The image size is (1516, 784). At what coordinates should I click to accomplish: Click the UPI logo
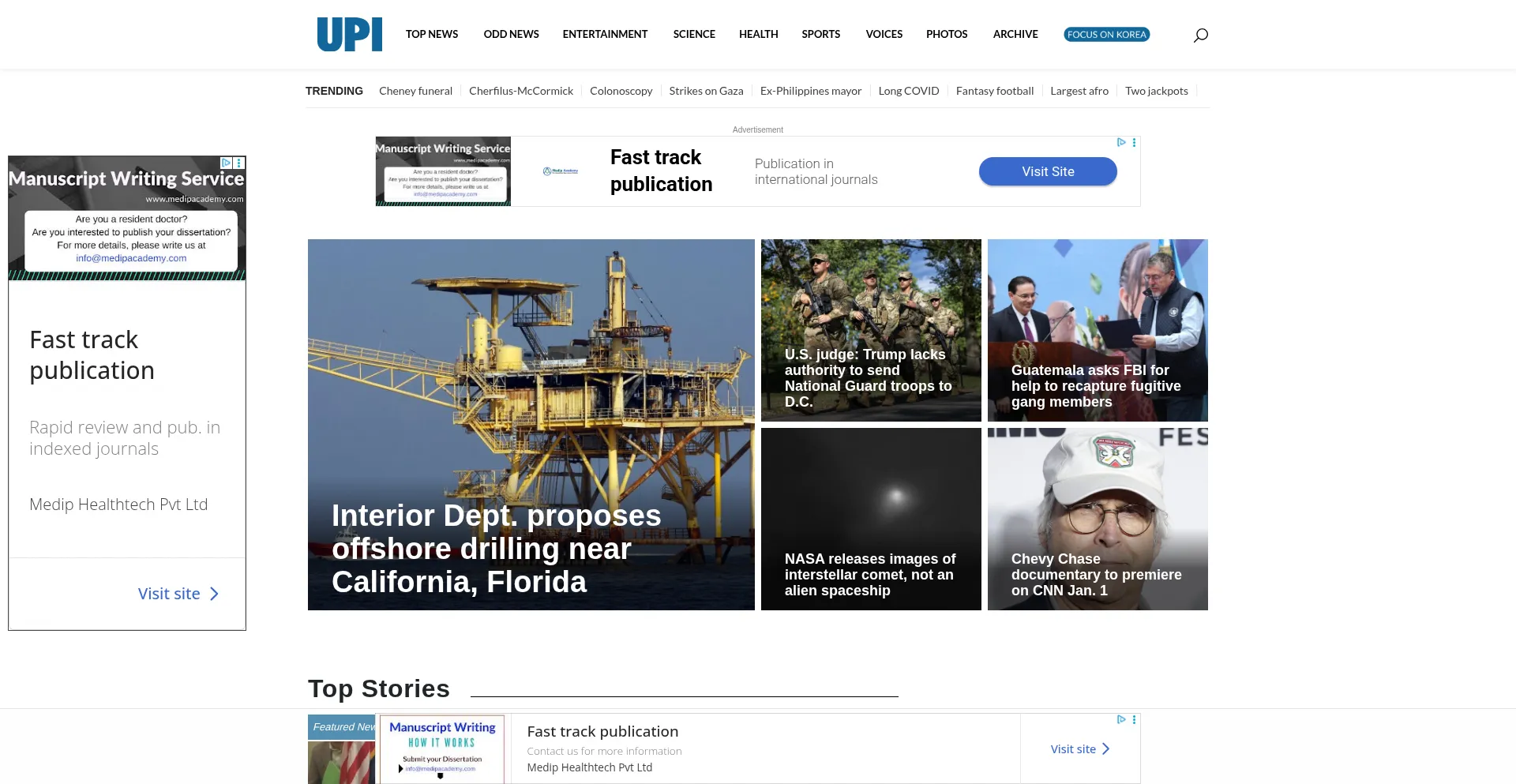pyautogui.click(x=349, y=35)
